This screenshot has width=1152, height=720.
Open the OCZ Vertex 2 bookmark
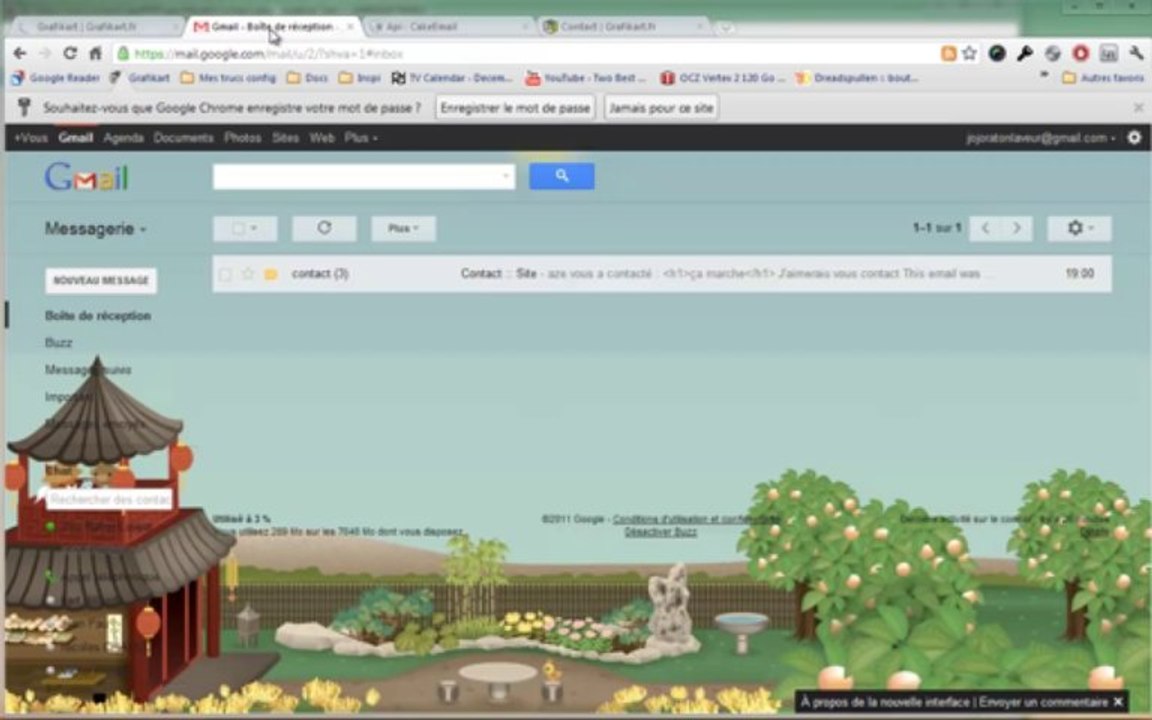[722, 77]
